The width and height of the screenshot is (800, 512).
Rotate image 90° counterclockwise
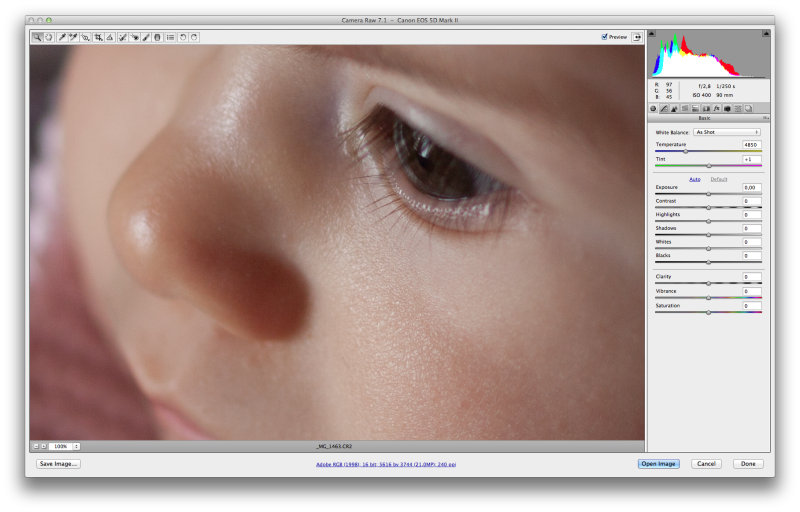pyautogui.click(x=183, y=37)
